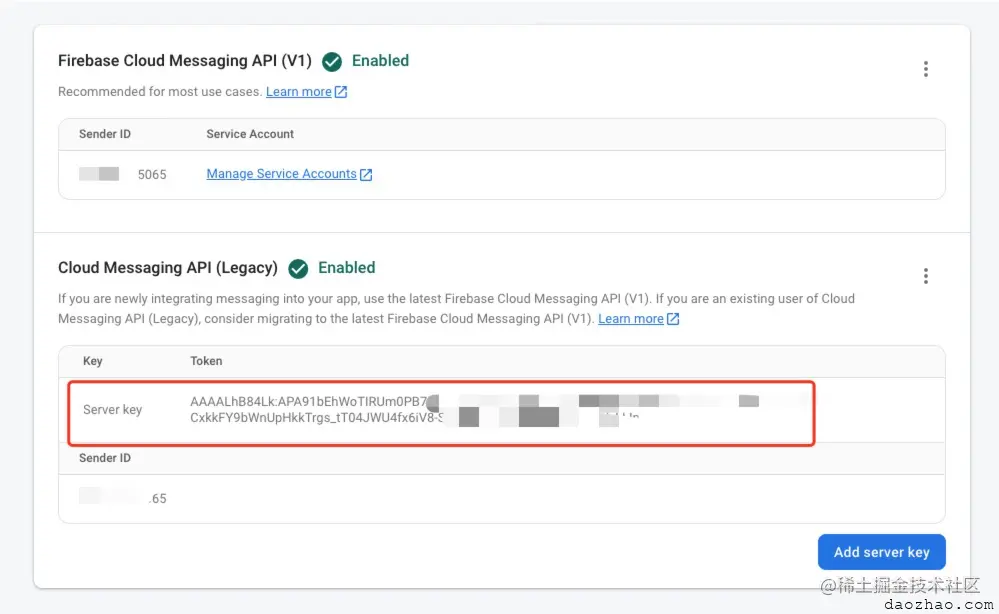Click the Sender ID column header in the V1 table
Image resolution: width=999 pixels, height=614 pixels.
pos(104,134)
